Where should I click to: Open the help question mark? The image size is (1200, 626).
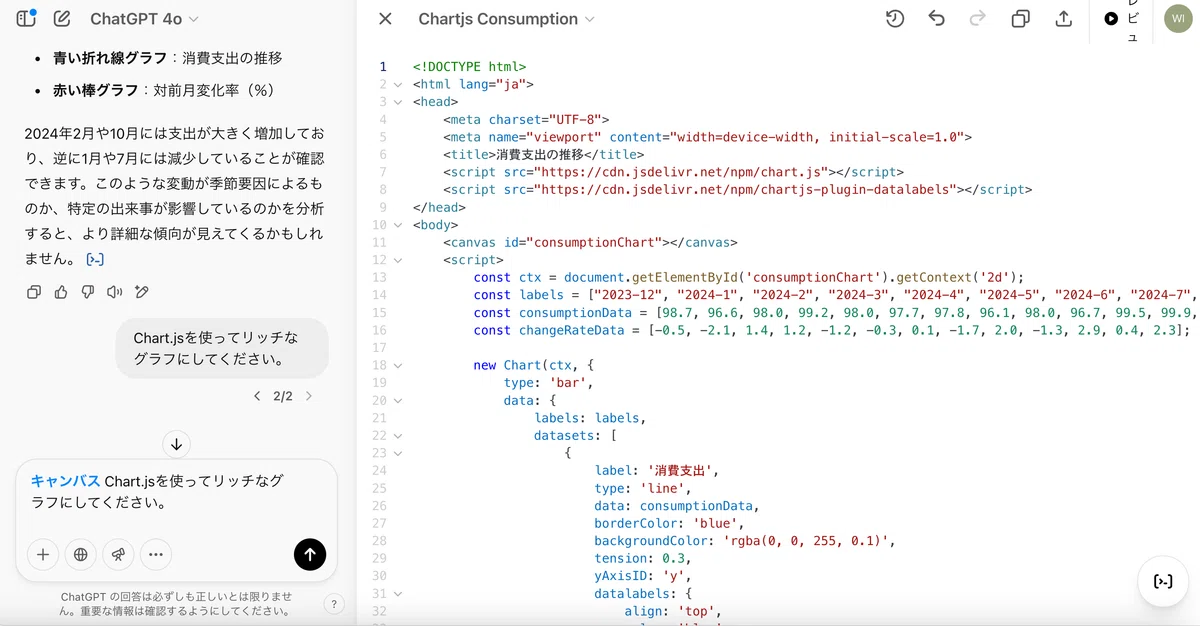335,604
